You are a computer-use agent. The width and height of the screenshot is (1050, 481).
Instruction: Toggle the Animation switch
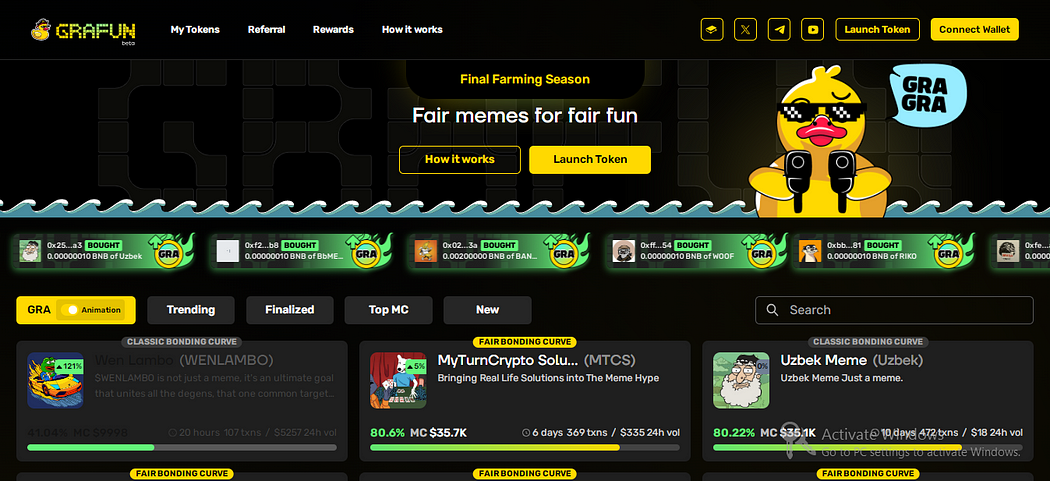[x=70, y=310]
